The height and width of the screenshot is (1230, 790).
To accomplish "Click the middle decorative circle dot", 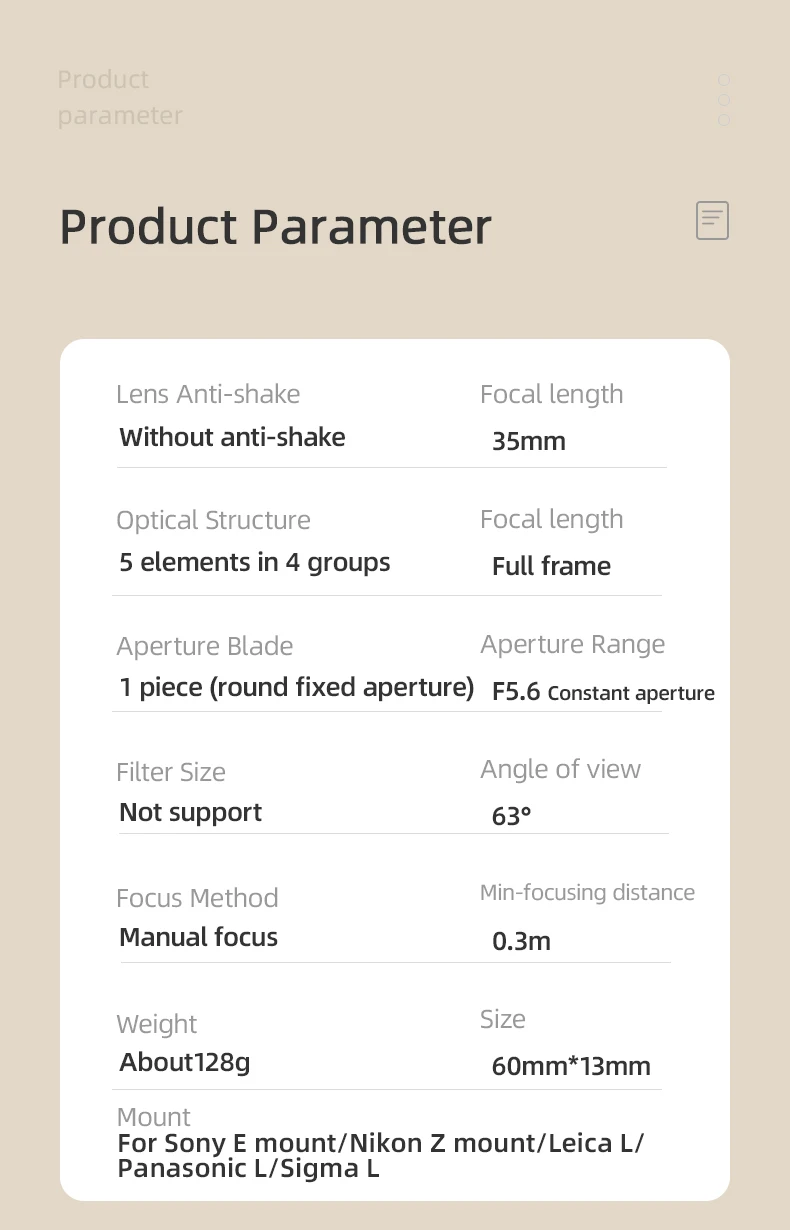I will click(x=724, y=100).
